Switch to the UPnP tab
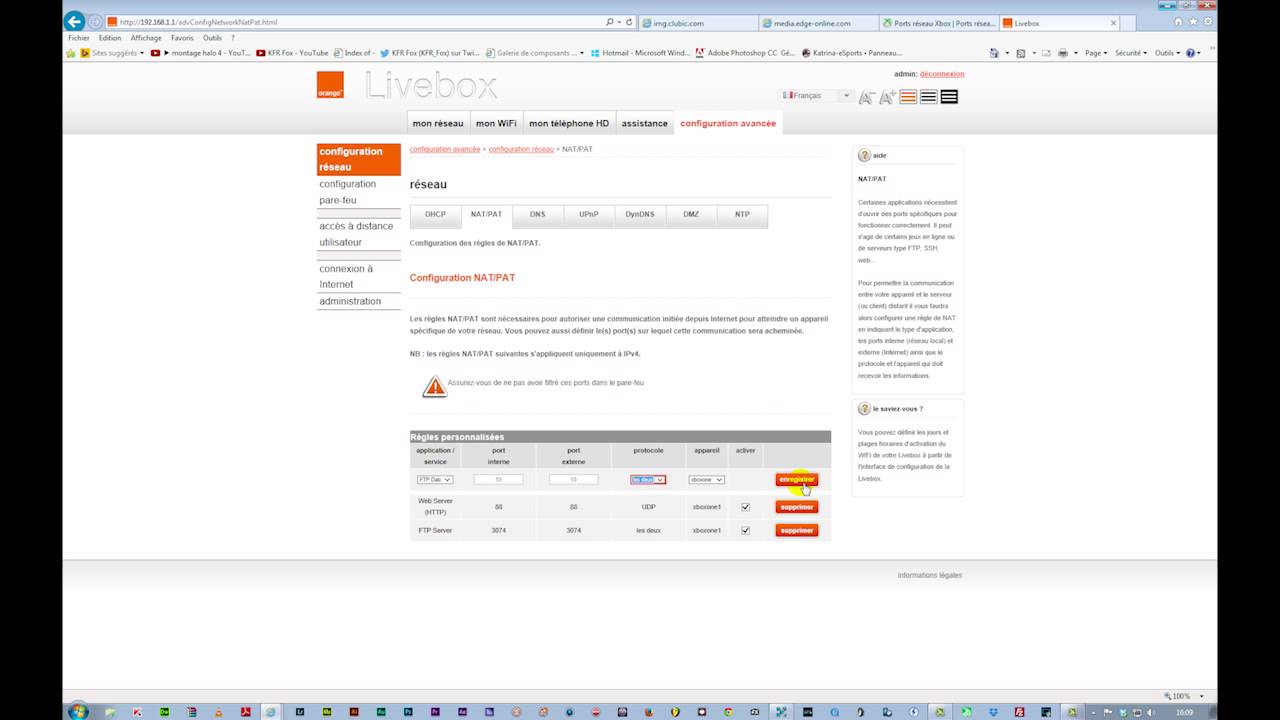 click(589, 215)
